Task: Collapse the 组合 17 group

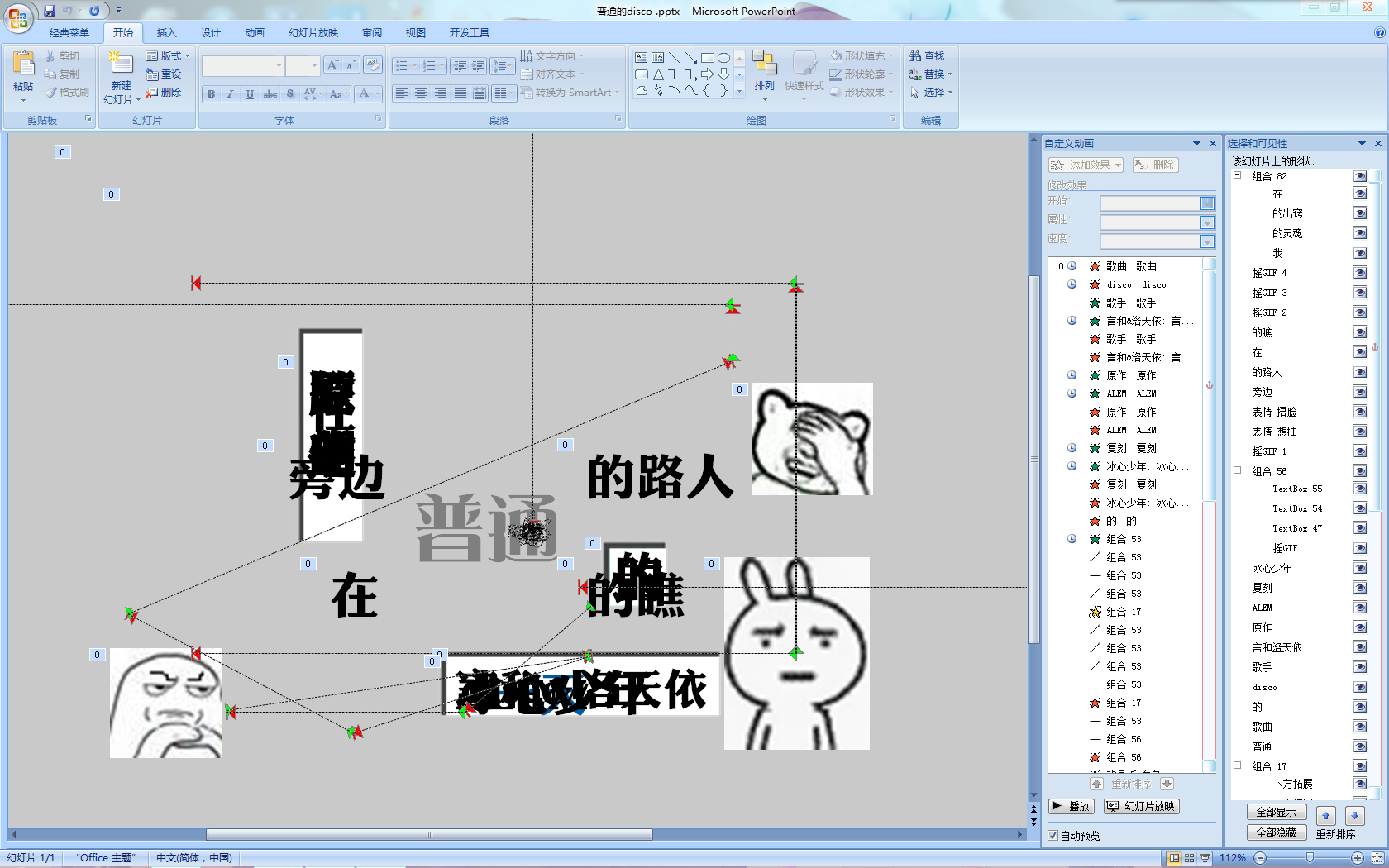Action: pos(1238,765)
